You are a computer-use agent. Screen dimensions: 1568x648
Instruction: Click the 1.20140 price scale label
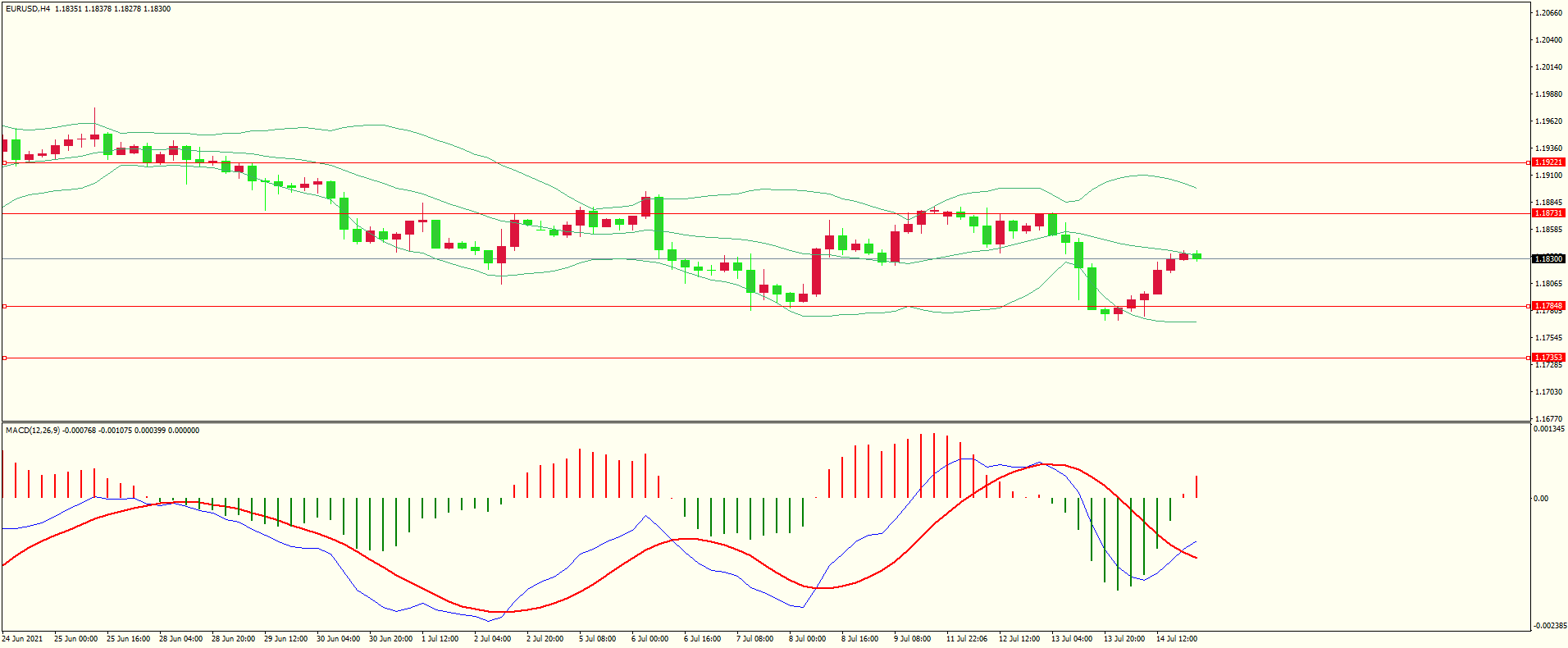coord(1548,67)
